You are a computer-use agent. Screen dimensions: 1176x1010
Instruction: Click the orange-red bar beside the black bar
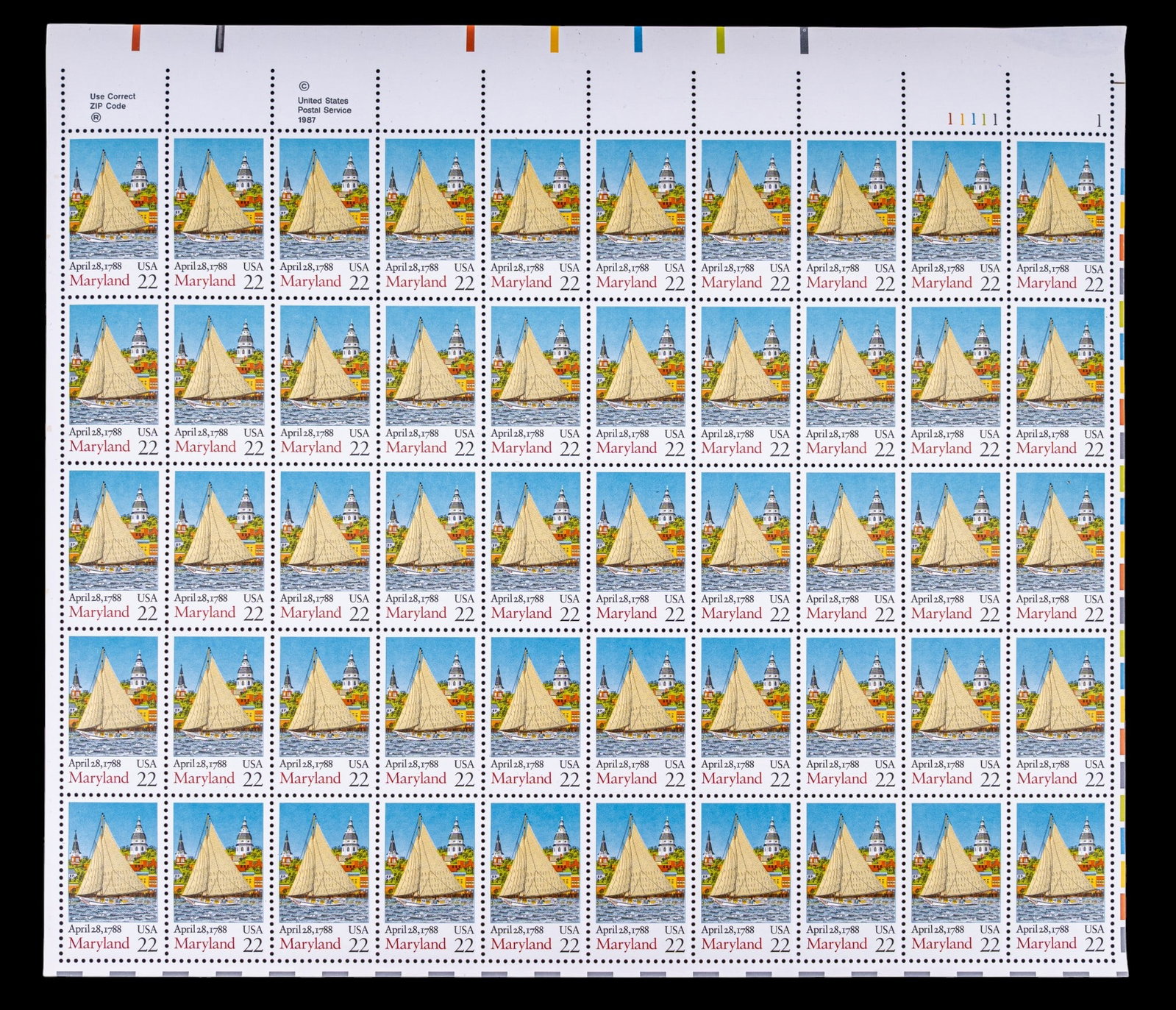click(x=136, y=38)
